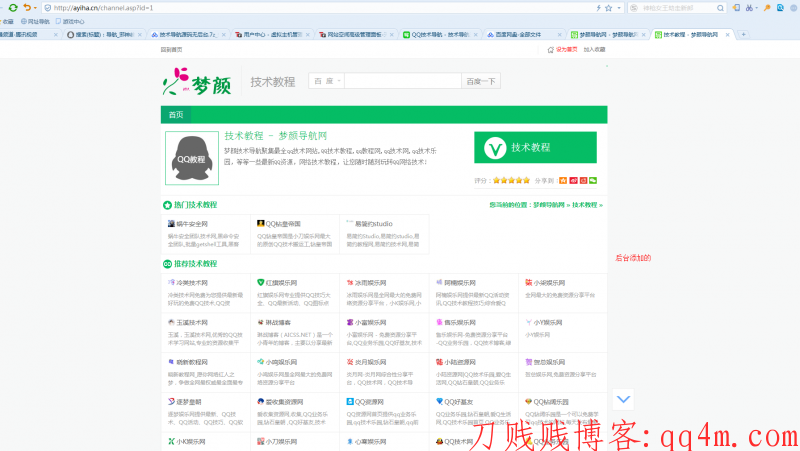Click the 百度一下 search button
The height and width of the screenshot is (451, 800).
point(481,81)
